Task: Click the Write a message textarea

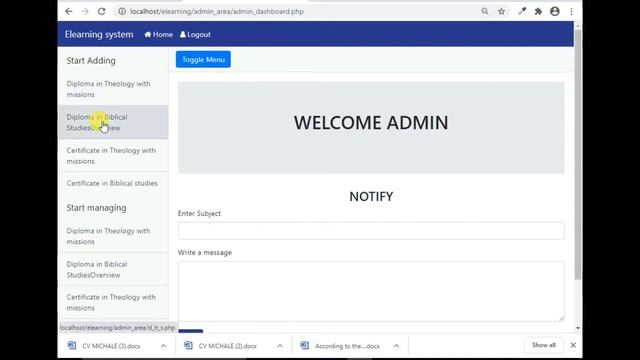Action: coord(371,291)
